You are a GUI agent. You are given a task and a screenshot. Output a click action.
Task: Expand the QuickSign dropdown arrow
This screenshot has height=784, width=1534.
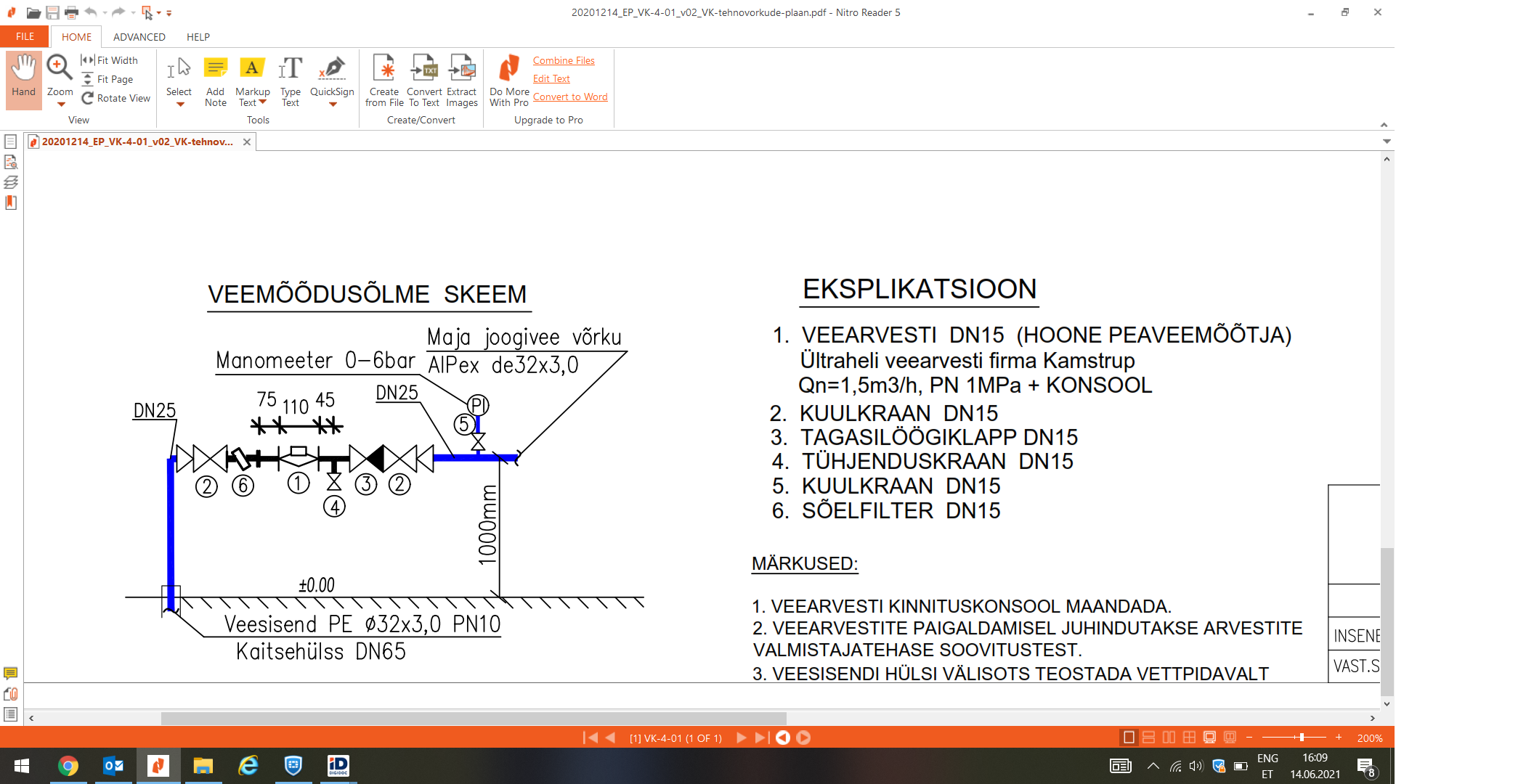(x=333, y=105)
